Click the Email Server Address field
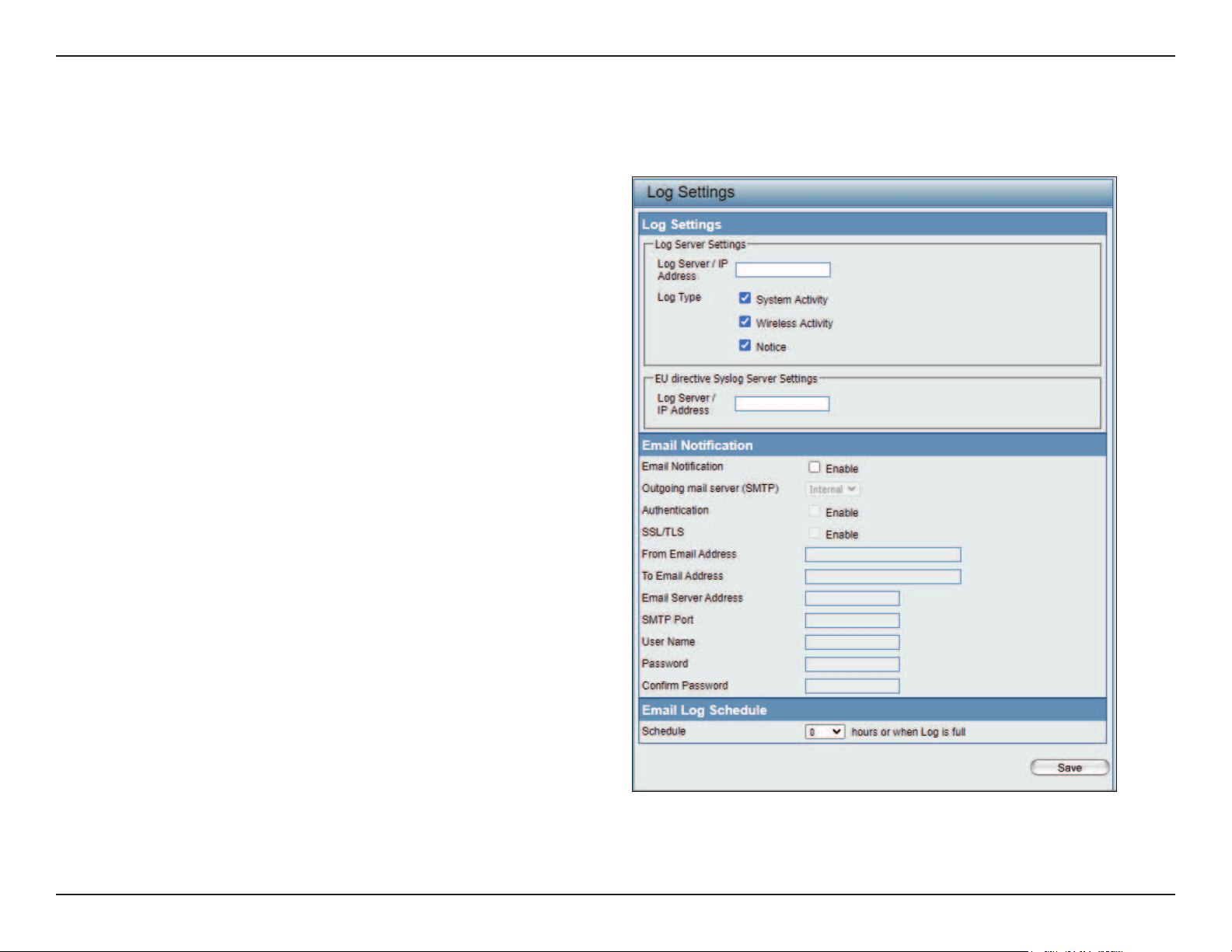This screenshot has width=1232, height=952. tap(852, 598)
